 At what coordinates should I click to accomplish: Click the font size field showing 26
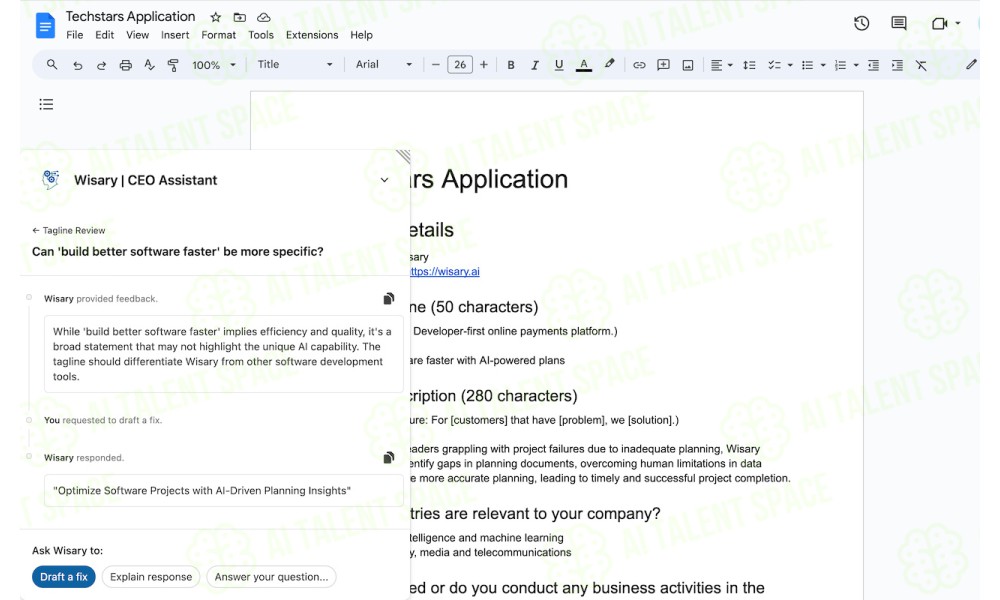pos(460,64)
